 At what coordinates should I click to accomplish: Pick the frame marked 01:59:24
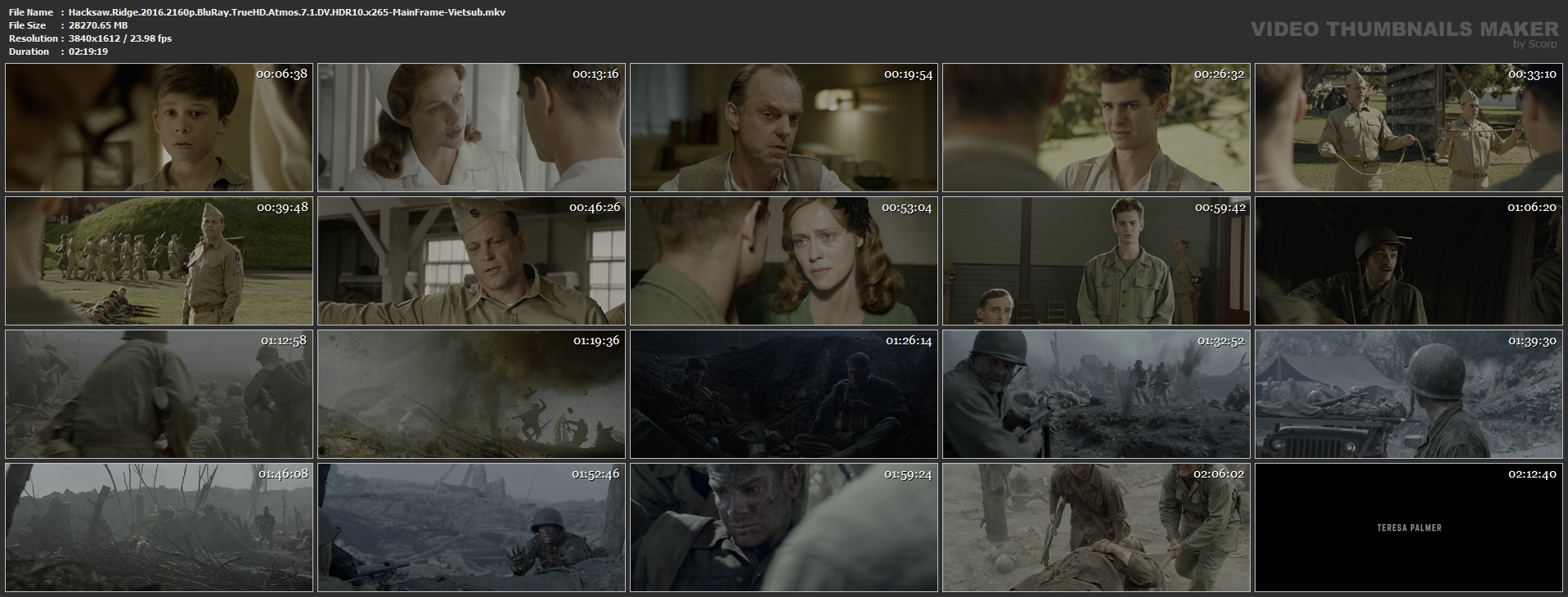coord(784,527)
